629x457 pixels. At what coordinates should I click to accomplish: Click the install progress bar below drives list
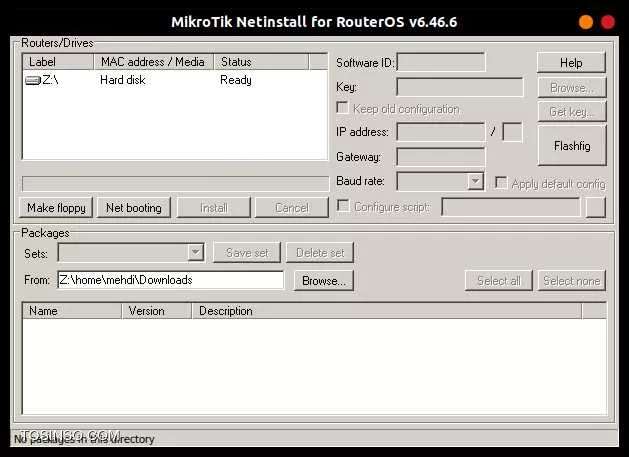click(x=175, y=183)
